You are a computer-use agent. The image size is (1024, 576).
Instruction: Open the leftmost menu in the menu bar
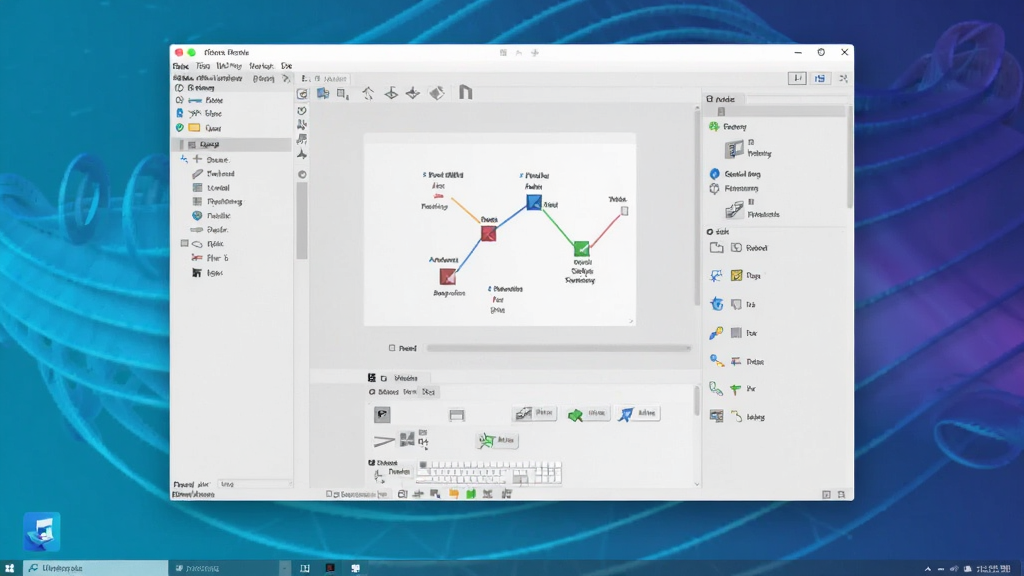tap(180, 66)
